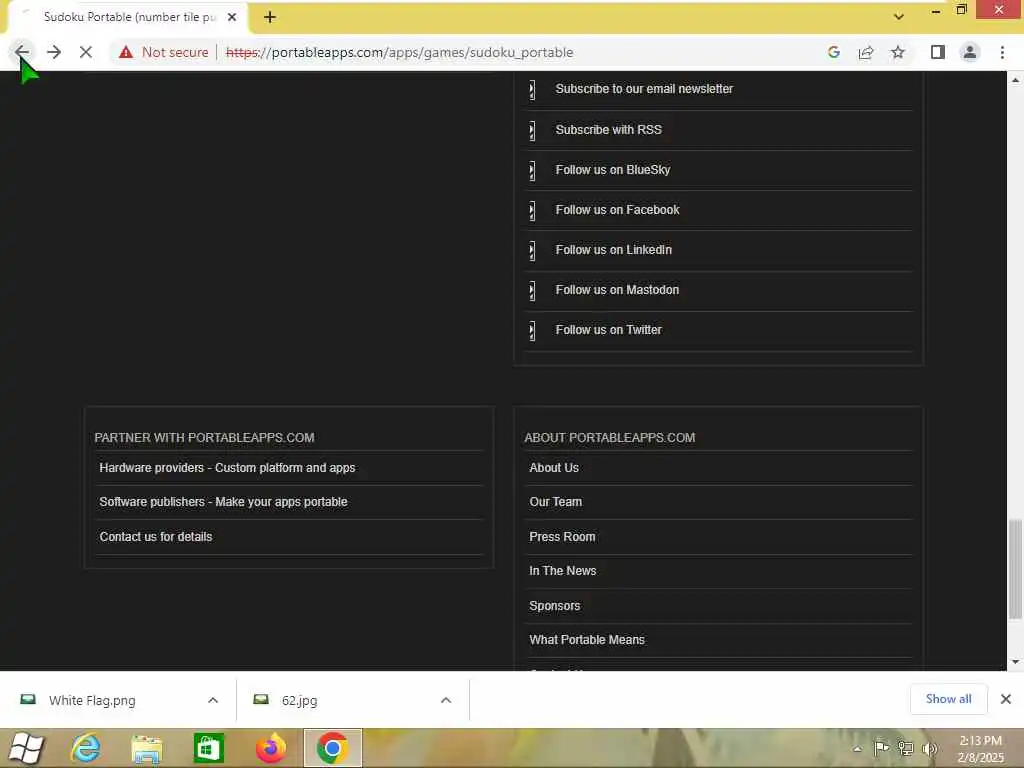Open Subscribe to our email newsletter
This screenshot has height=768, width=1024.
point(644,89)
